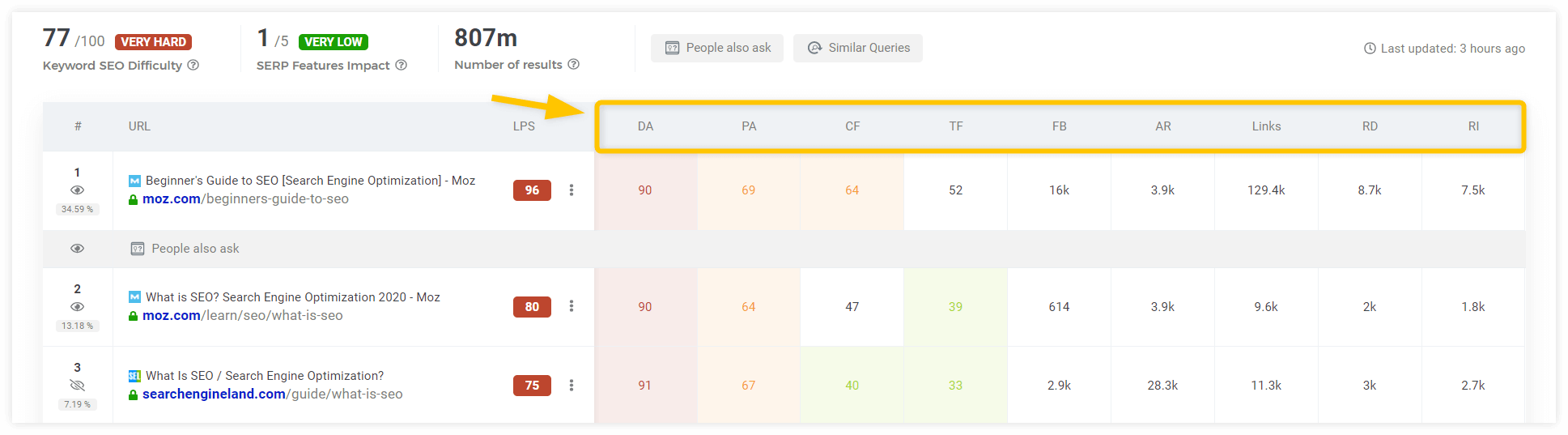Toggle eye icon for result 1
This screenshot has height=435, width=1568.
tap(77, 190)
